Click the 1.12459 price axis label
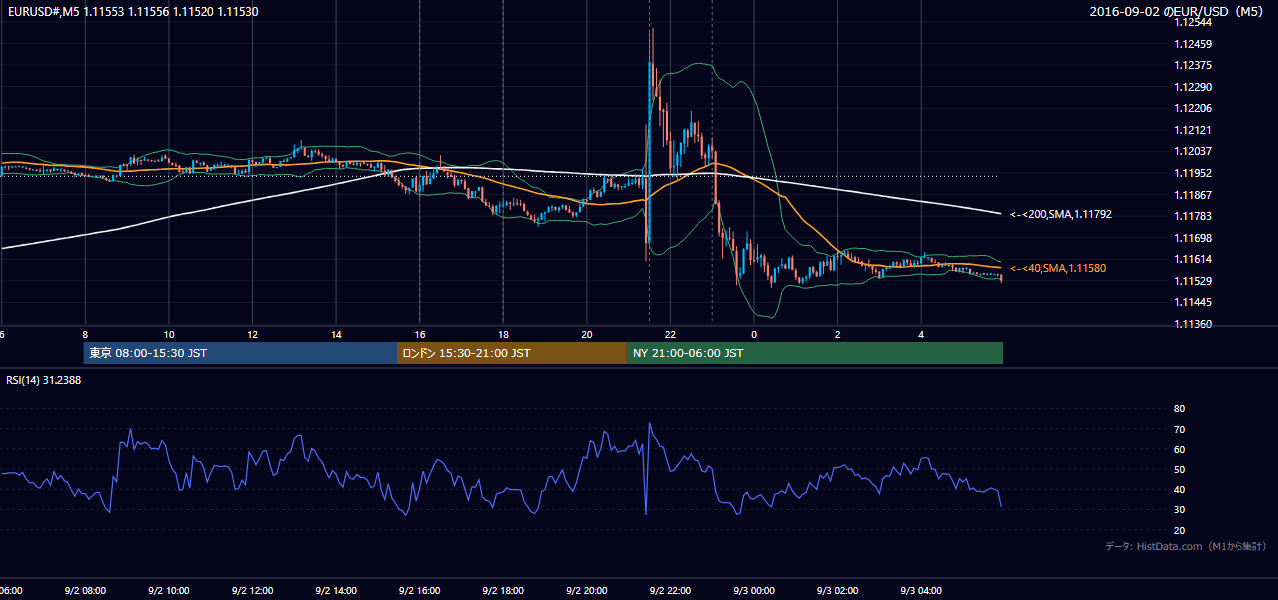The height and width of the screenshot is (600, 1278). (1194, 44)
